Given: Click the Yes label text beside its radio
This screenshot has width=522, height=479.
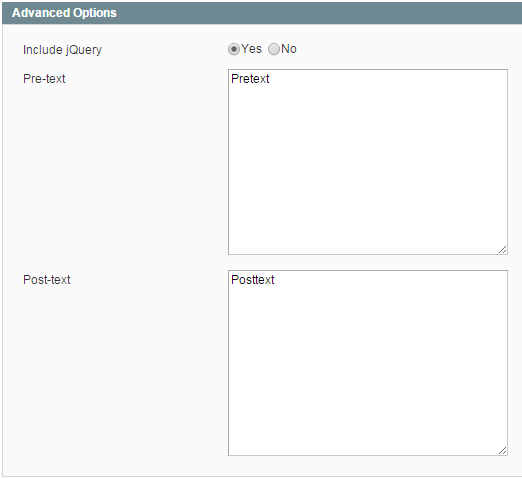Looking at the screenshot, I should click(x=251, y=49).
